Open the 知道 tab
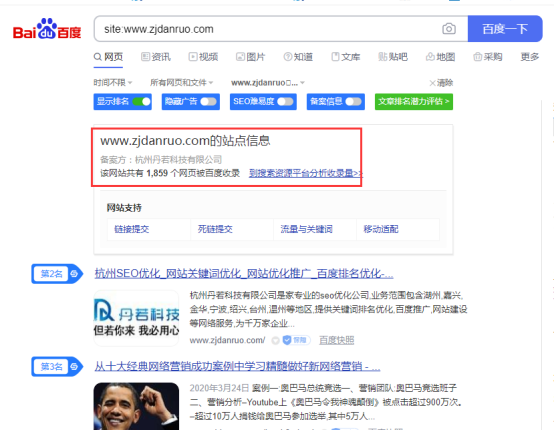 (x=298, y=57)
